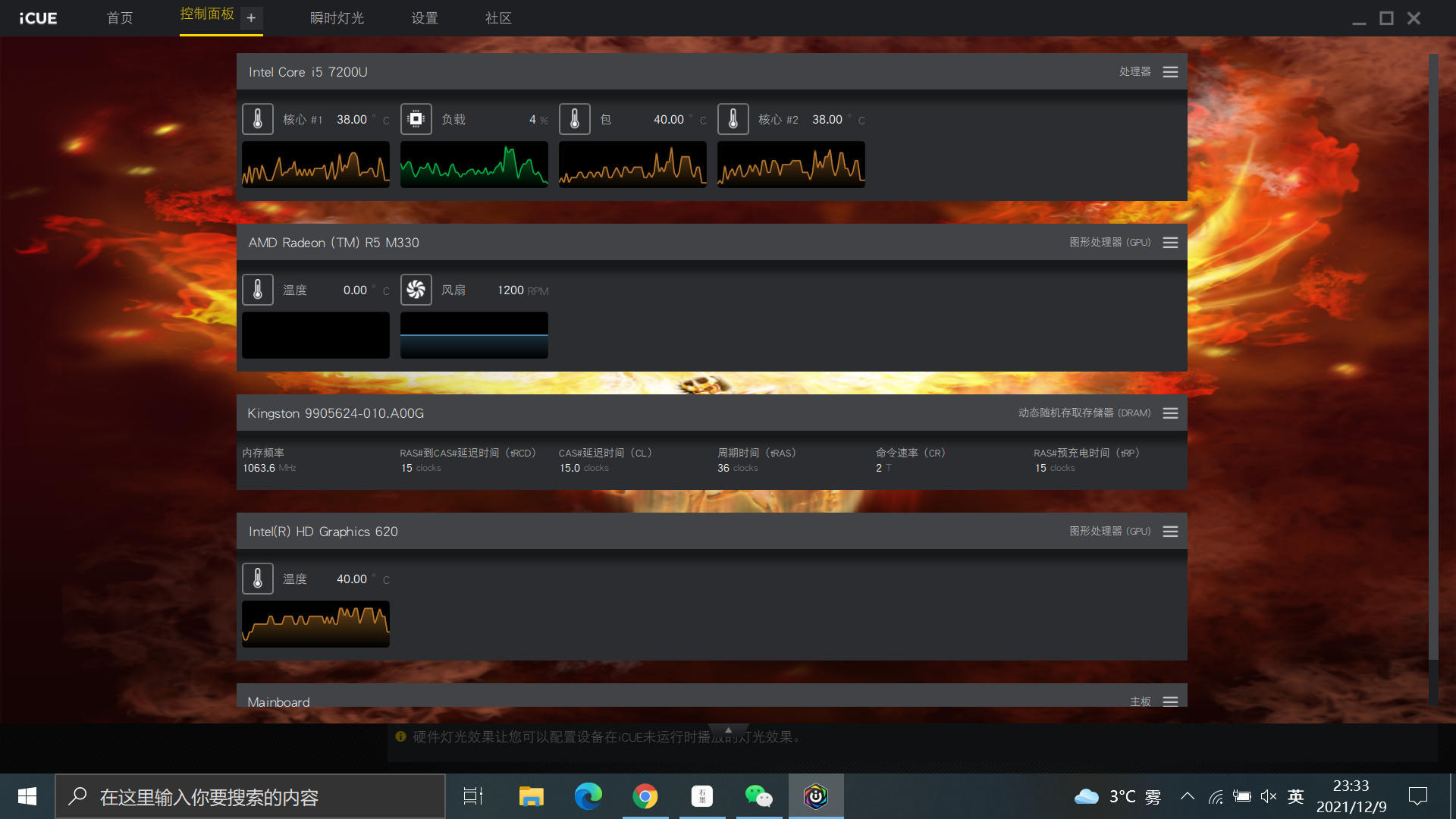Open network connection tray icon
The height and width of the screenshot is (819, 1456).
[1216, 796]
